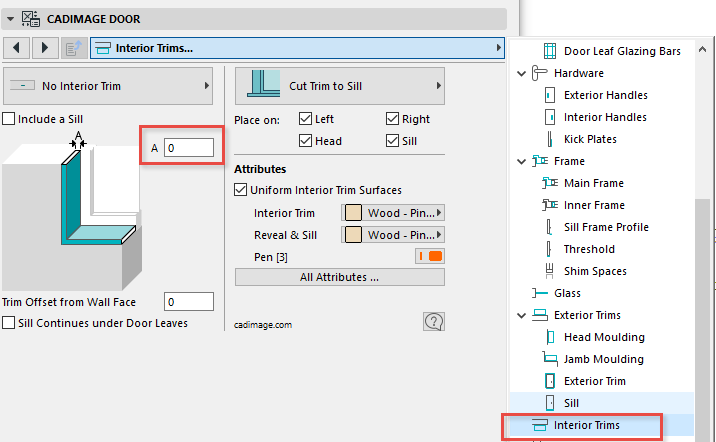Click the All Attributes button
Screen dimensions: 716x442
click(x=339, y=277)
